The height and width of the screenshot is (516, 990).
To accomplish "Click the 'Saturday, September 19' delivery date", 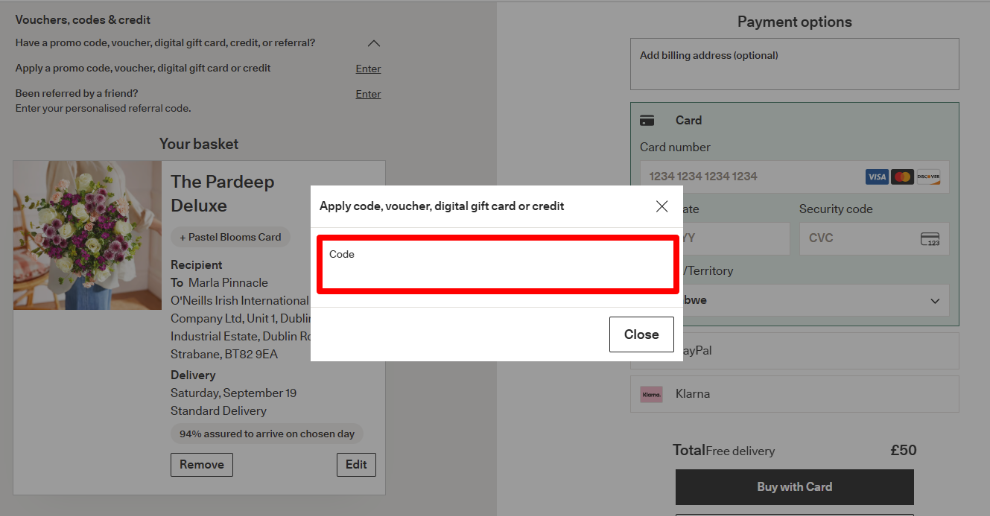I will pyautogui.click(x=234, y=393).
